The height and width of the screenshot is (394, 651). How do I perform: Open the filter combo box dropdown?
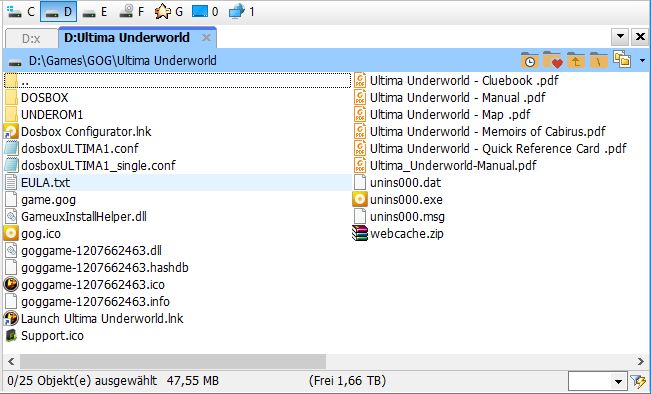coord(618,381)
